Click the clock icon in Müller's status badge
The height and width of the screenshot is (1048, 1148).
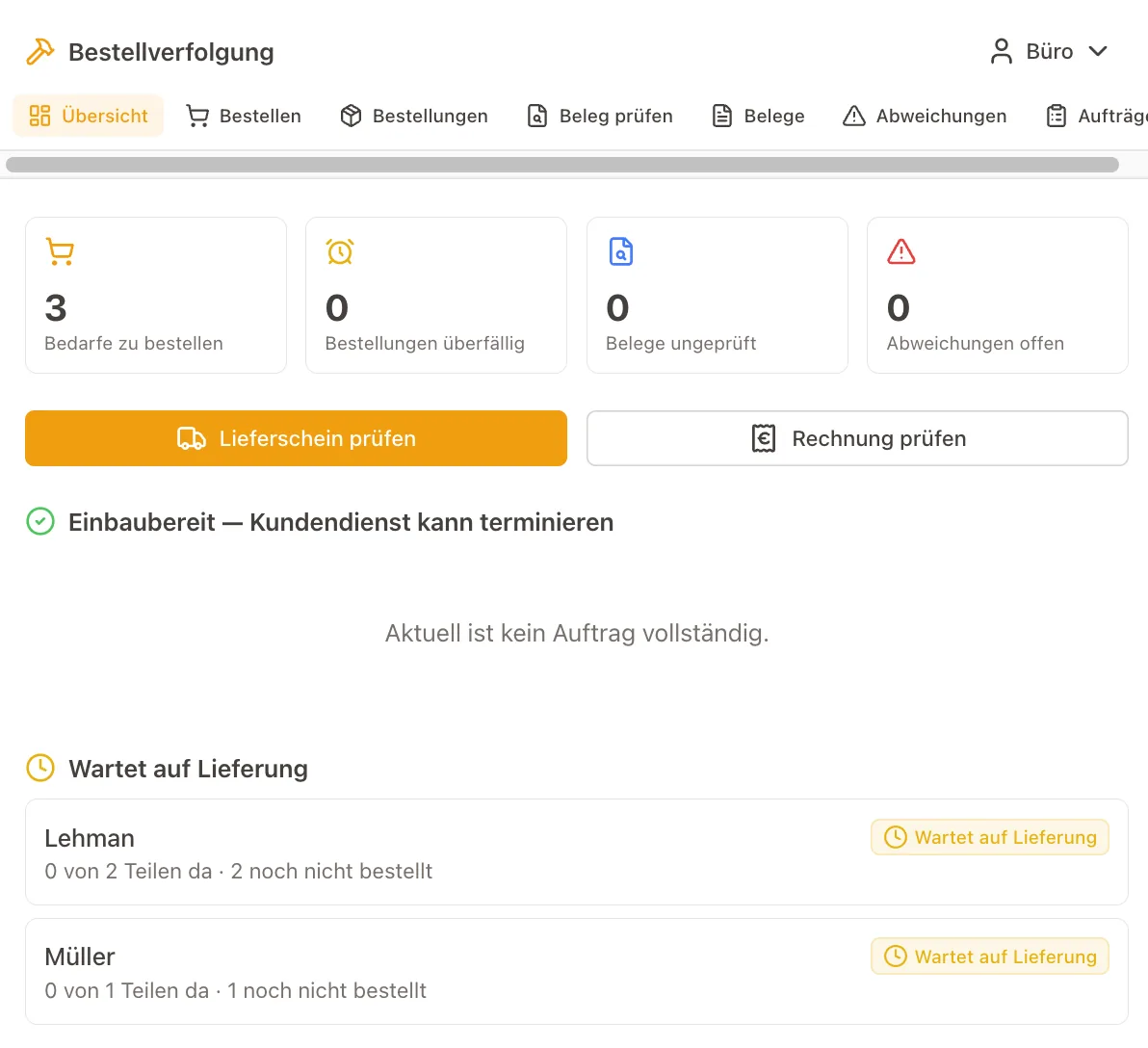(x=896, y=956)
